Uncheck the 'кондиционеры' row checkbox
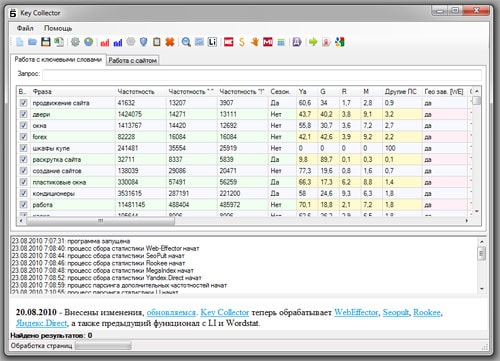Viewport: 500px width, 361px height. [x=23, y=193]
